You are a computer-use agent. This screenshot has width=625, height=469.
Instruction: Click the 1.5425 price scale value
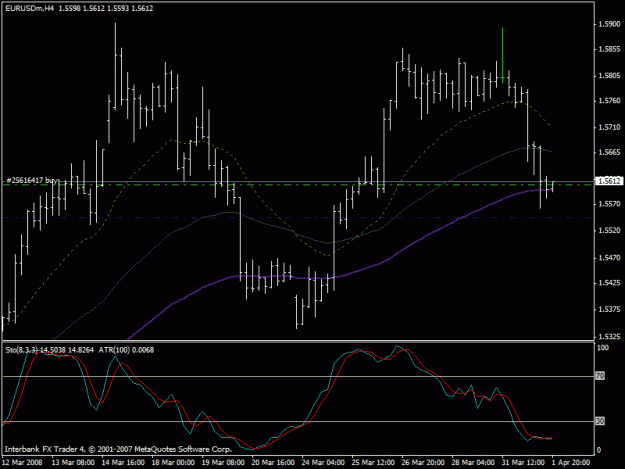(x=609, y=283)
